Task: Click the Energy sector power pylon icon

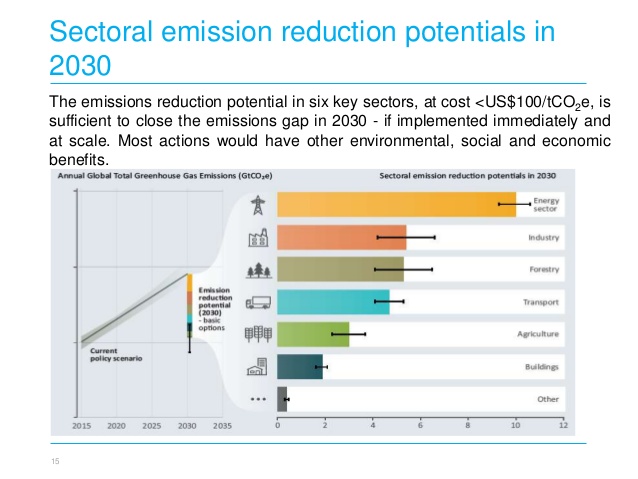Action: [255, 206]
